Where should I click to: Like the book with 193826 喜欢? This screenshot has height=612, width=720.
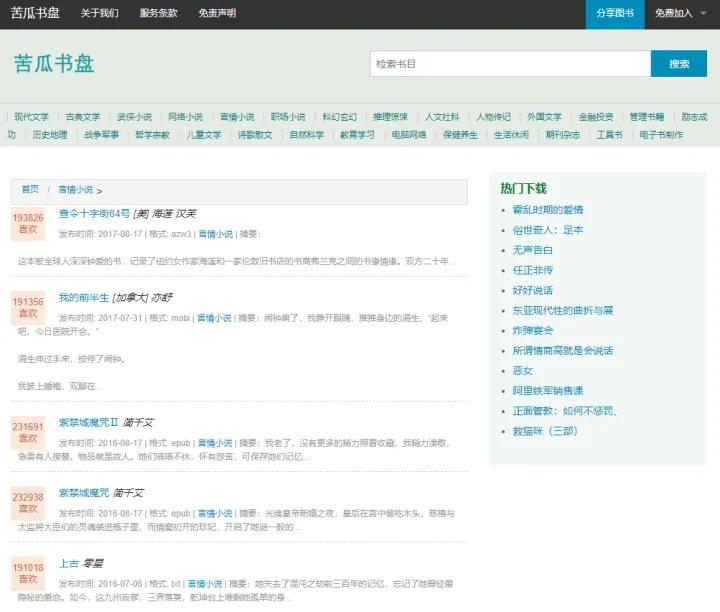click(x=28, y=224)
